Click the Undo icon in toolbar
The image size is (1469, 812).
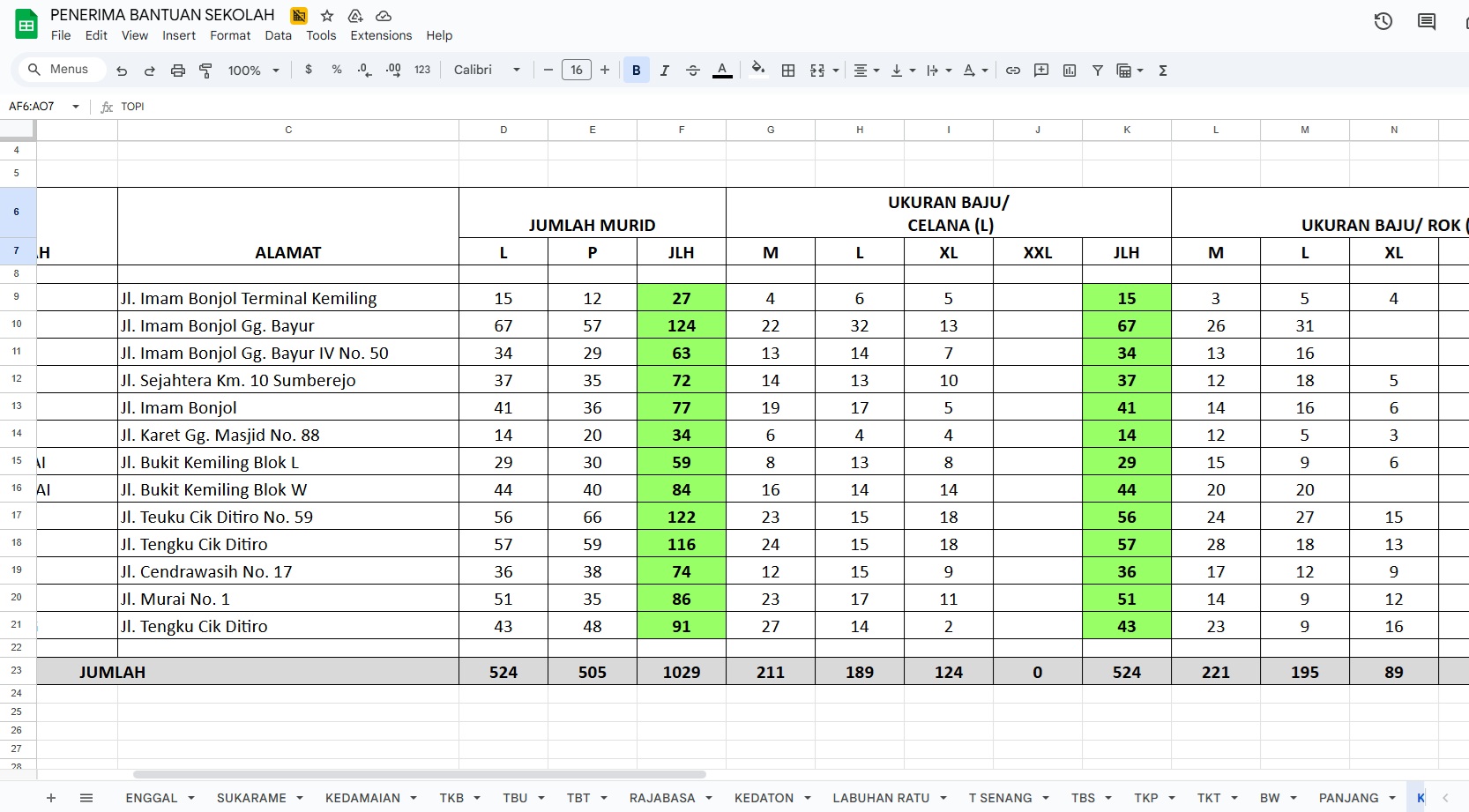click(x=122, y=71)
